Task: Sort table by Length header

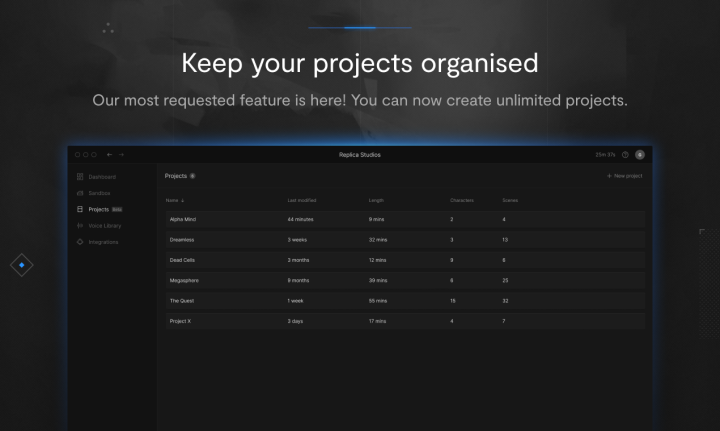Action: 376,201
